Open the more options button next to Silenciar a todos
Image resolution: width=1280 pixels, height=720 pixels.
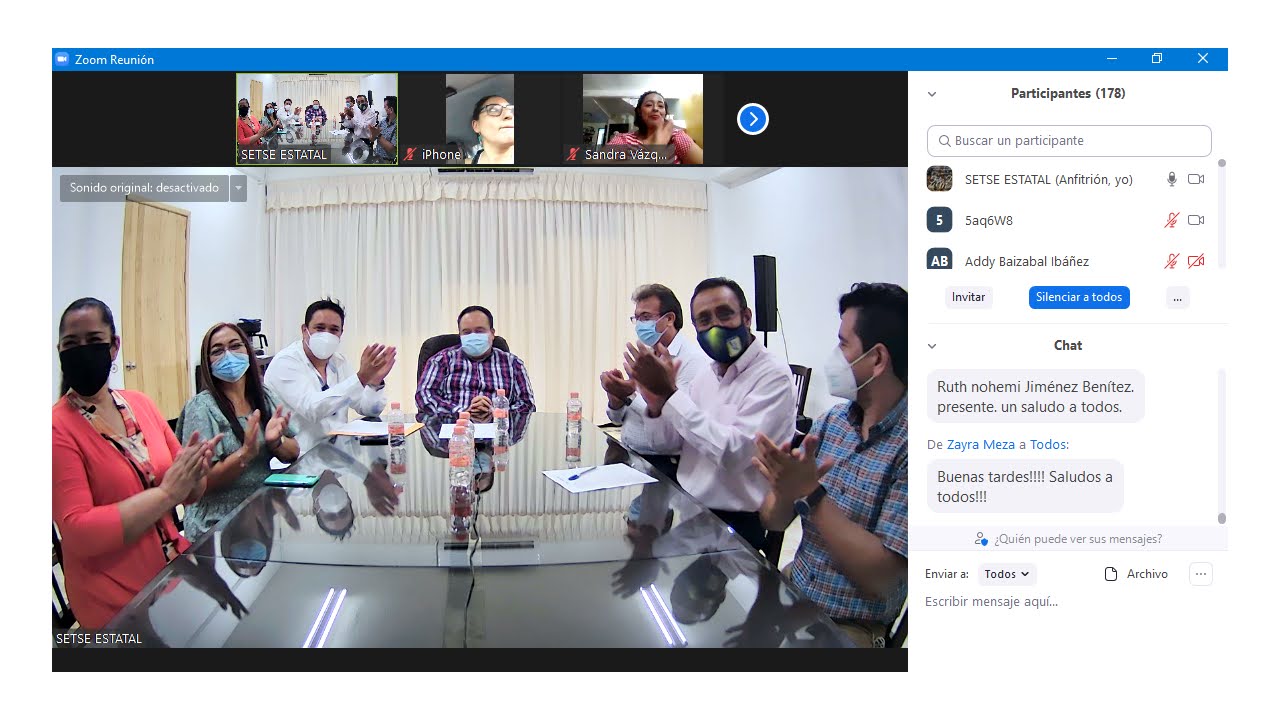pyautogui.click(x=1178, y=297)
